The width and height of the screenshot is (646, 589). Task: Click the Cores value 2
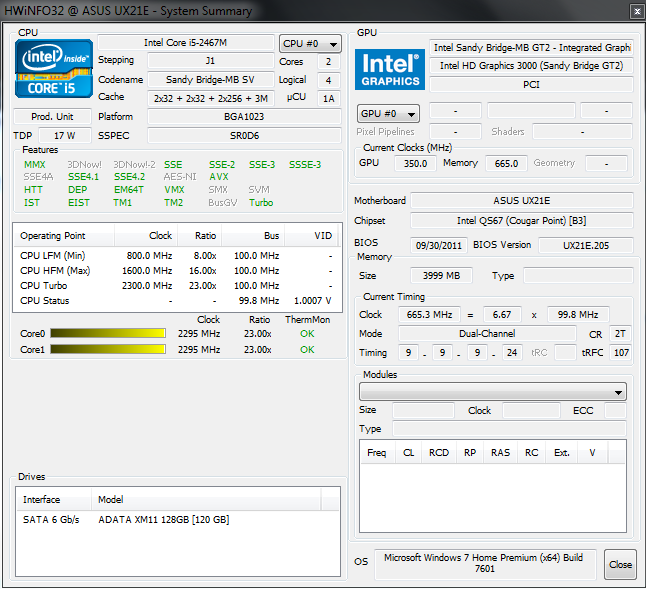(328, 62)
